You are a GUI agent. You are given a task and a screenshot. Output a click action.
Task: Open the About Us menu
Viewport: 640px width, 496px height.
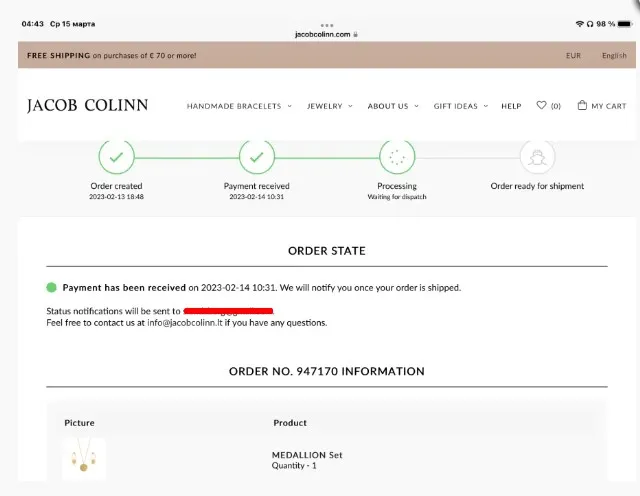[x=388, y=106]
